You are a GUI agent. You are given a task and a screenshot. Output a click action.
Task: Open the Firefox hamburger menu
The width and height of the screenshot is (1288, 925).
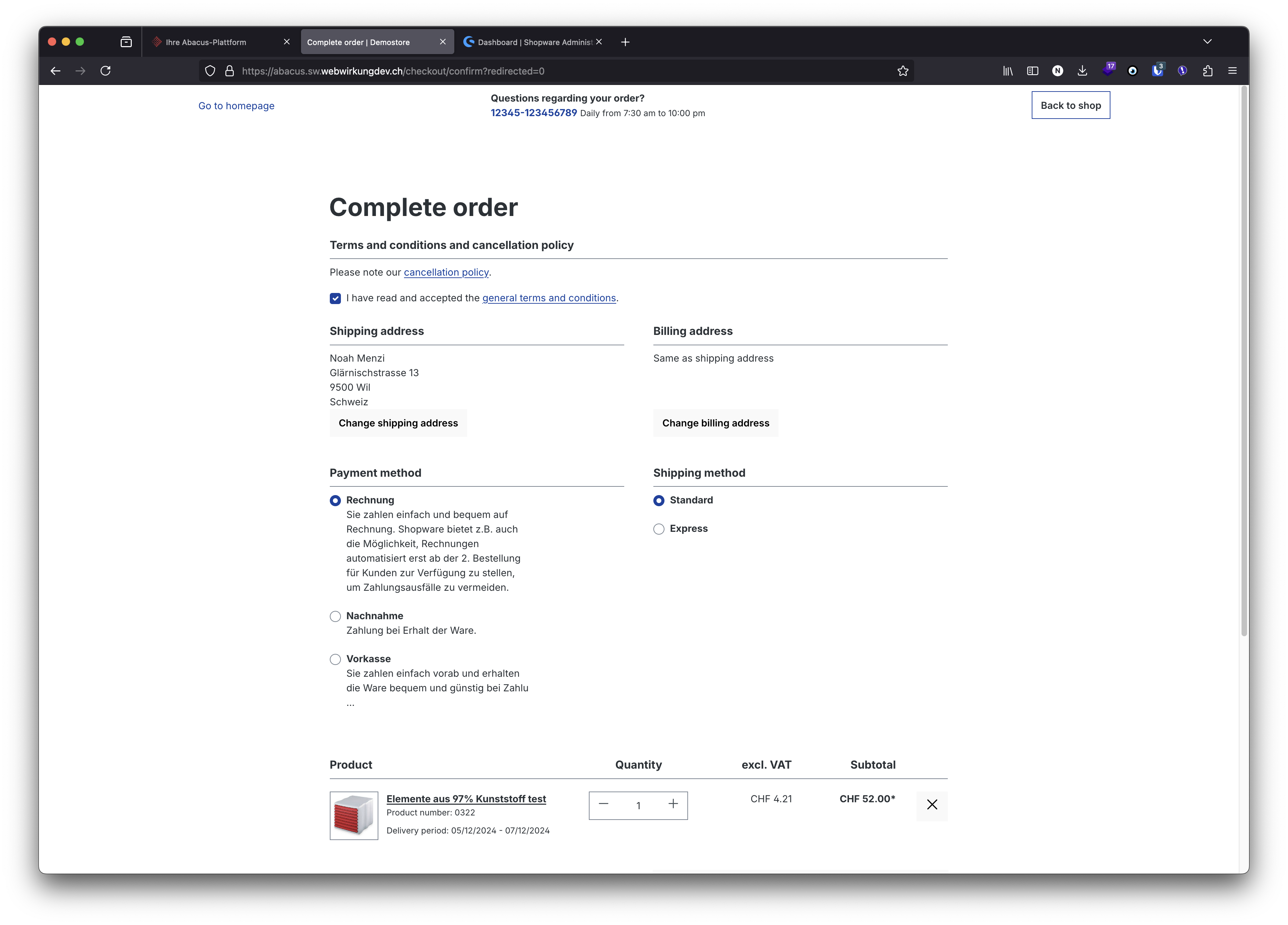pos(1233,71)
